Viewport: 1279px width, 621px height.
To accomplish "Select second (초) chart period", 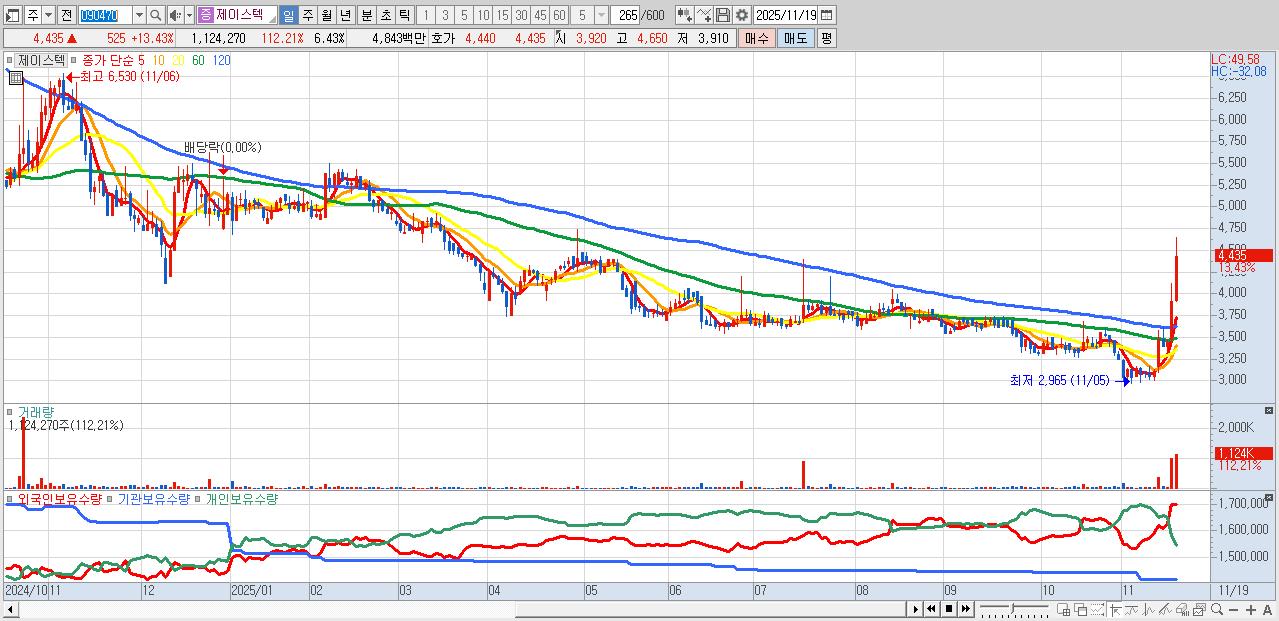I will coord(384,15).
